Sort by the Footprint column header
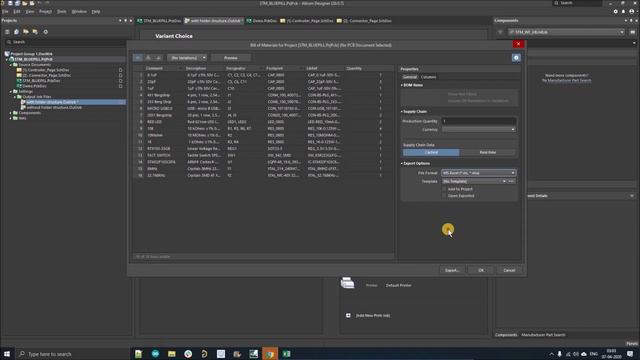Screen dimensions: 640x360 [275, 69]
